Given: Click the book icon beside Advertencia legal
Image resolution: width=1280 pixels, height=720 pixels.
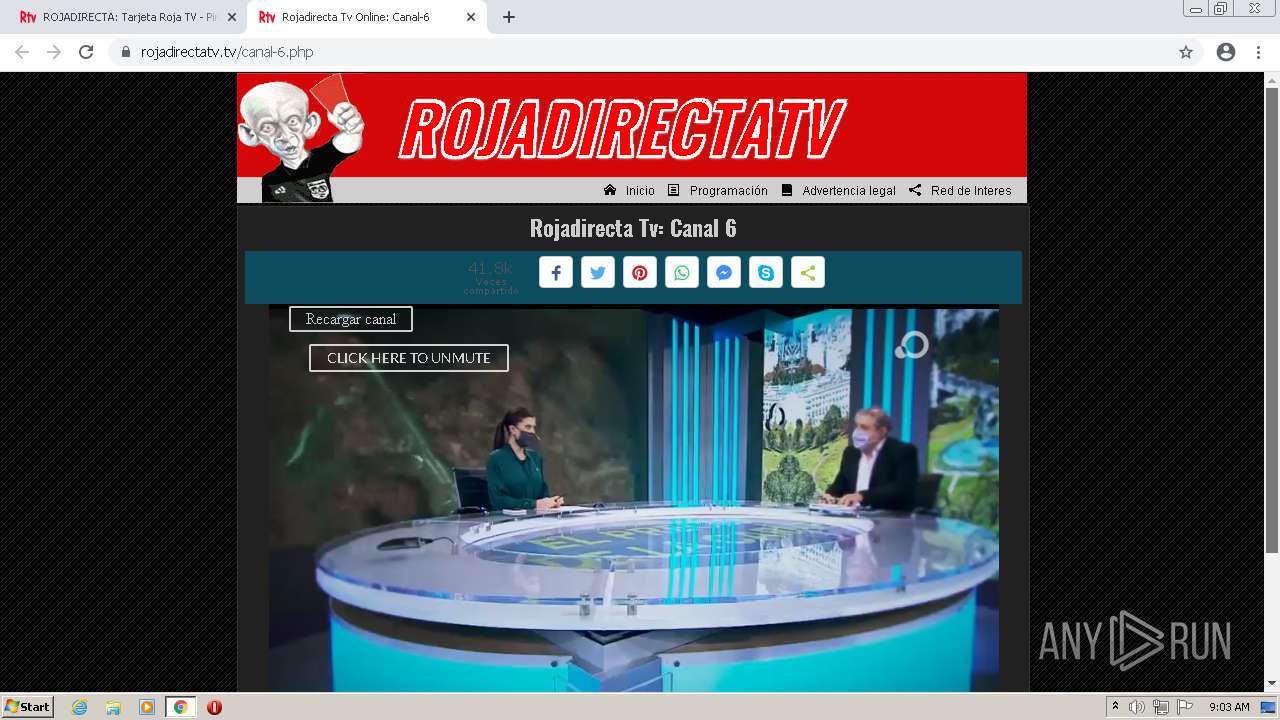Looking at the screenshot, I should [787, 190].
